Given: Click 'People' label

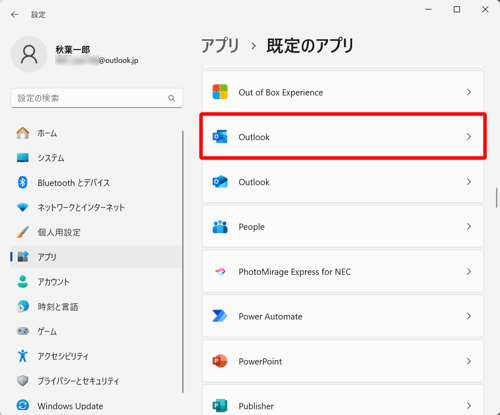Looking at the screenshot, I should pyautogui.click(x=251, y=227).
